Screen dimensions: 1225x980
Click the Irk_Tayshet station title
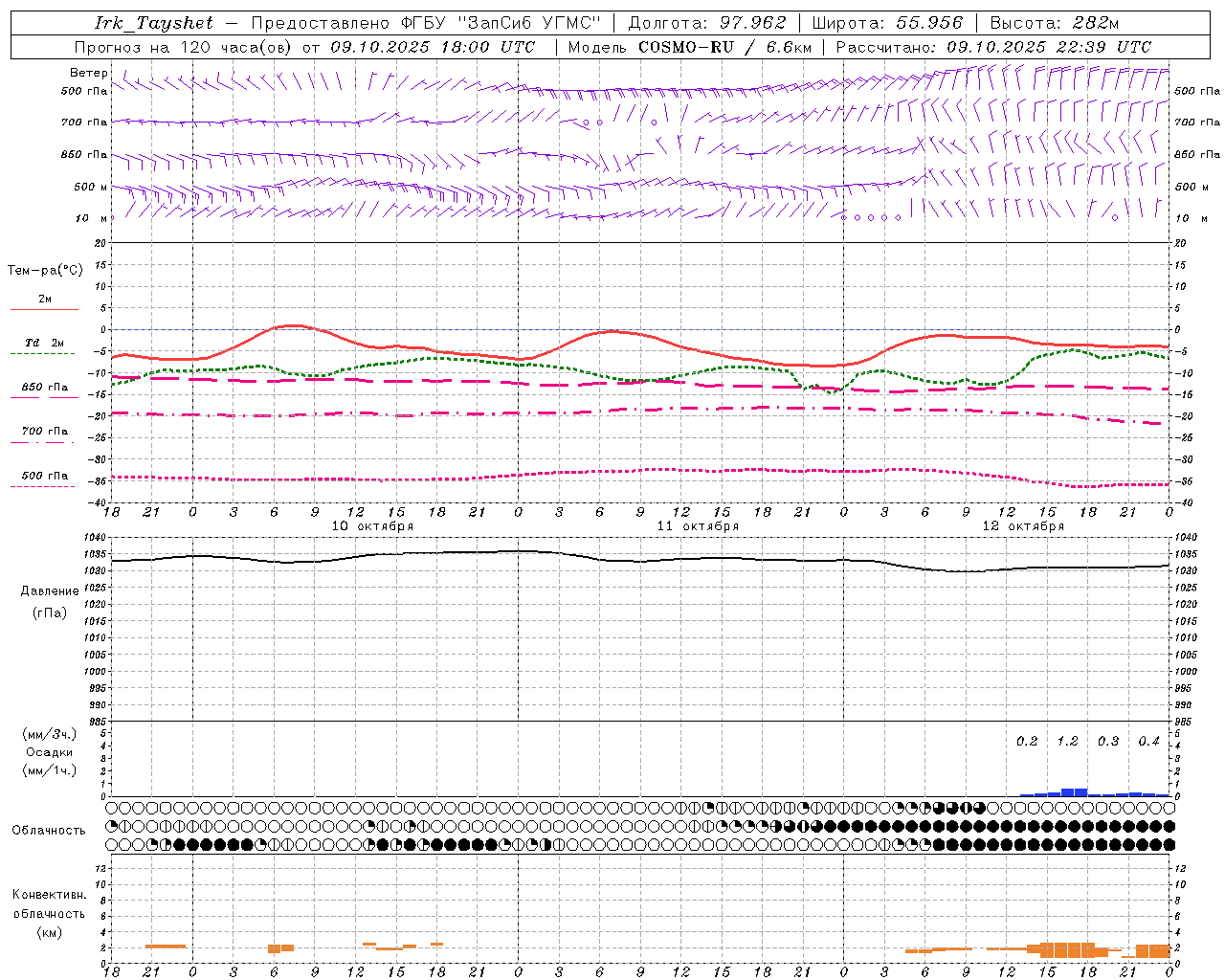[x=153, y=23]
